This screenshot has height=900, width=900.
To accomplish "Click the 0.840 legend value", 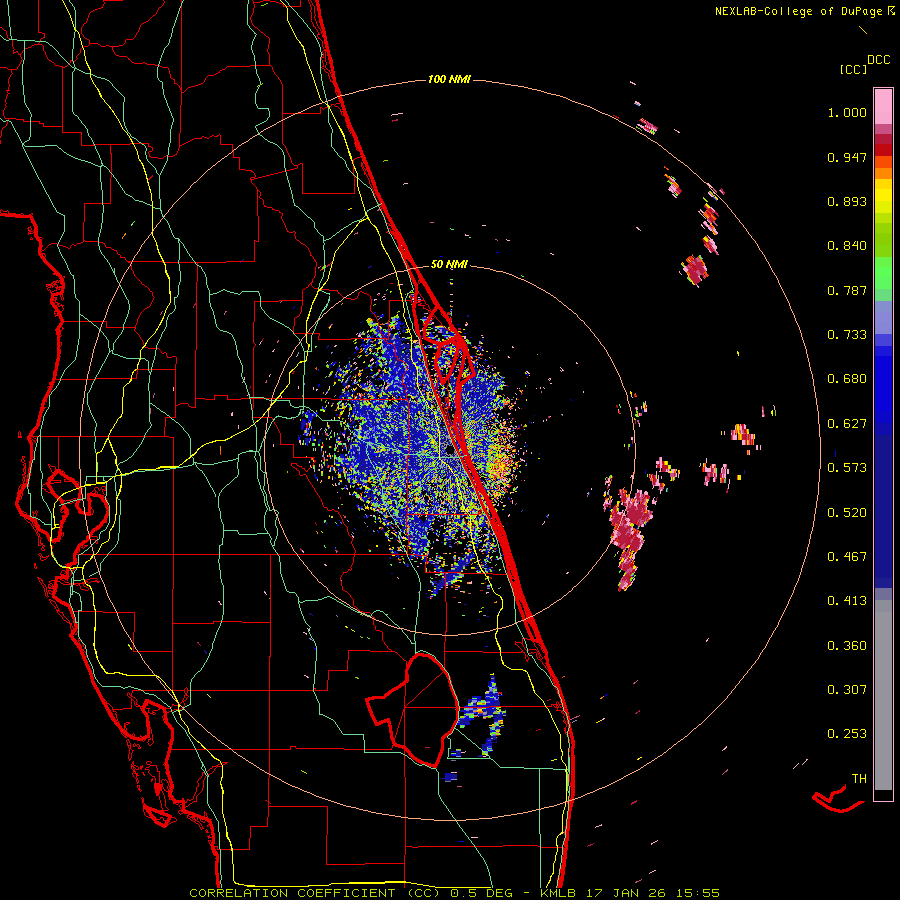I will pos(847,246).
